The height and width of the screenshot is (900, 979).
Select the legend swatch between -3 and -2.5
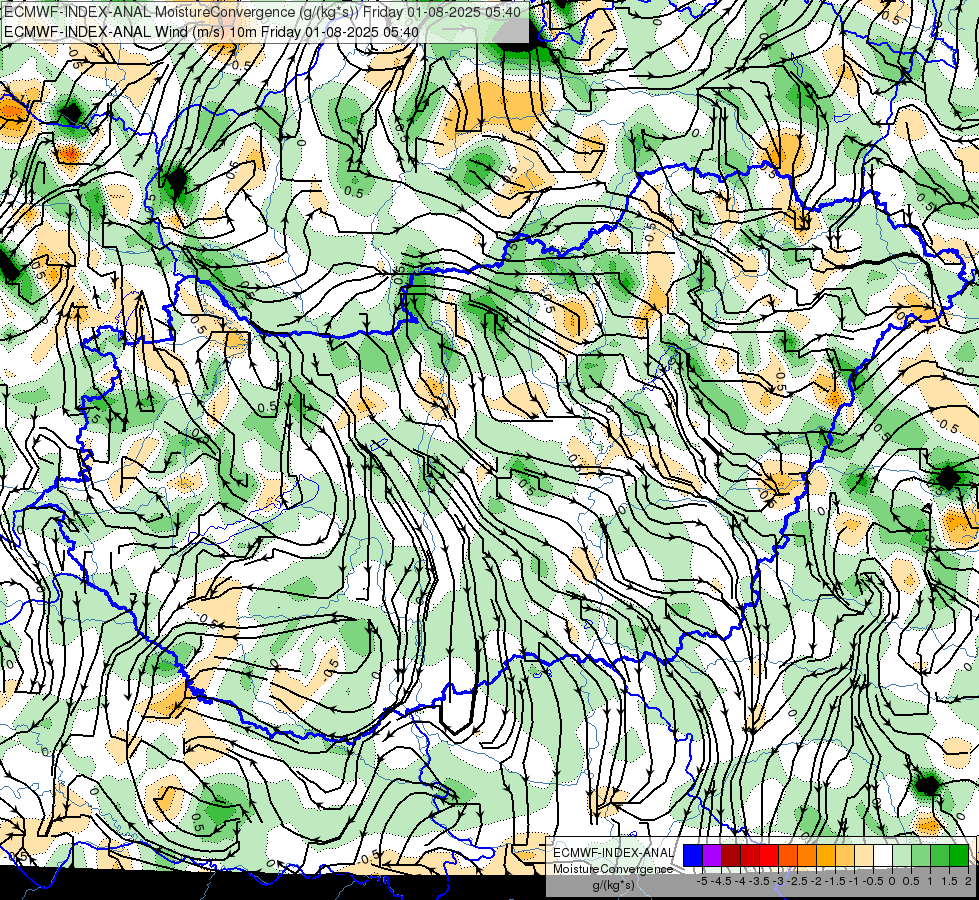tap(788, 855)
